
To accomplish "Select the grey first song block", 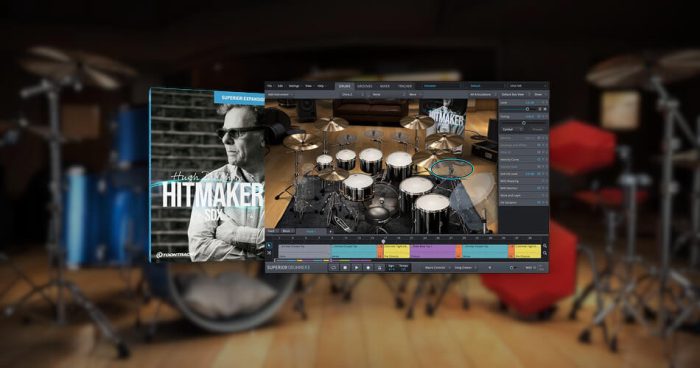I will point(304,251).
